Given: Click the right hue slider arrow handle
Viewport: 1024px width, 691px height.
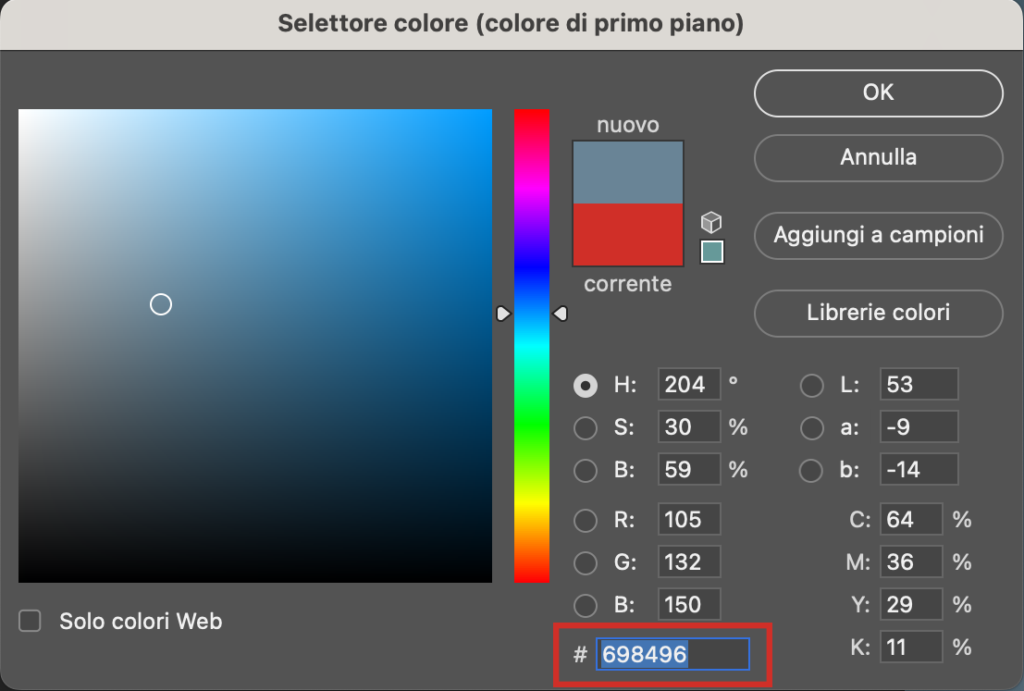Looking at the screenshot, I should [x=560, y=314].
